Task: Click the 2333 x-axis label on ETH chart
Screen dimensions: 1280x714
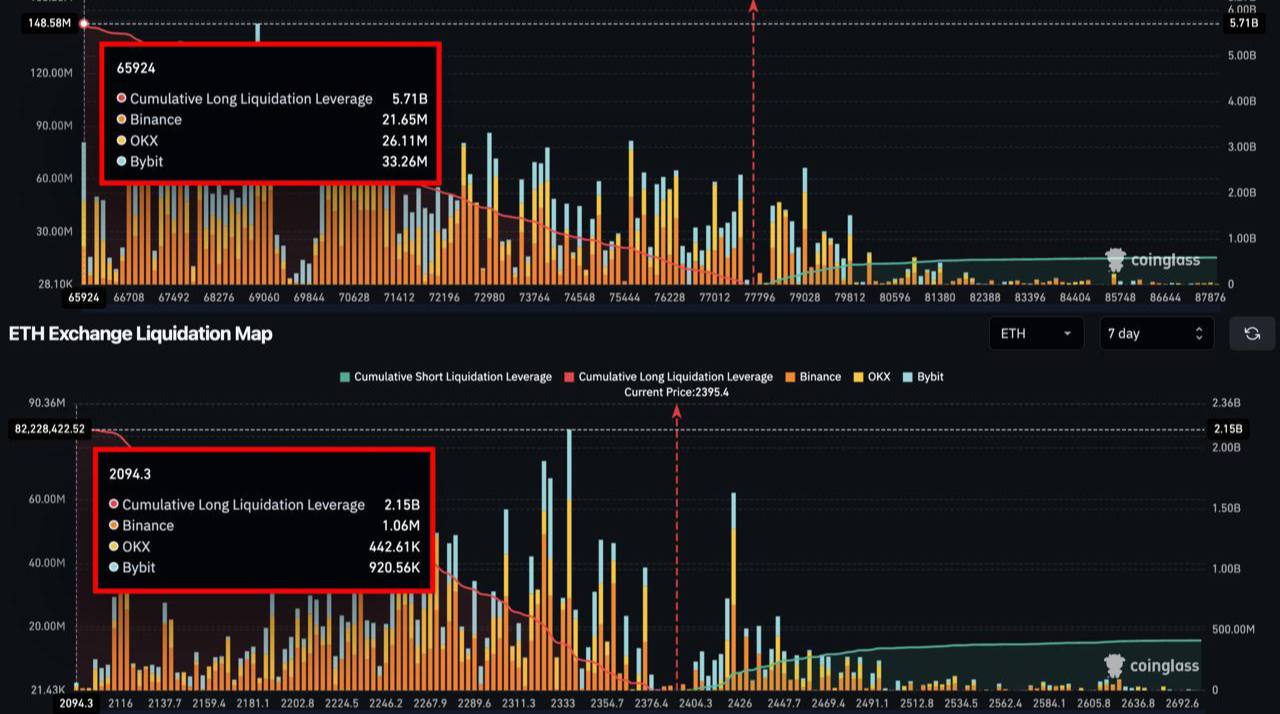Action: click(563, 703)
